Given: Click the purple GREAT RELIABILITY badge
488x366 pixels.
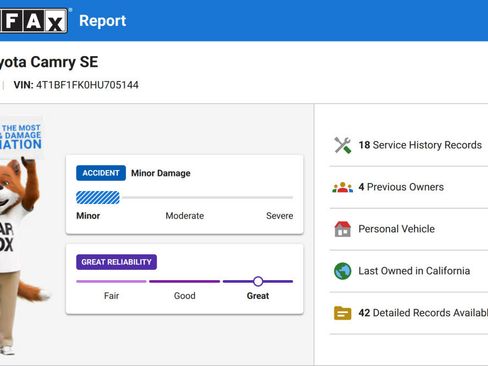Looking at the screenshot, I should (x=116, y=262).
